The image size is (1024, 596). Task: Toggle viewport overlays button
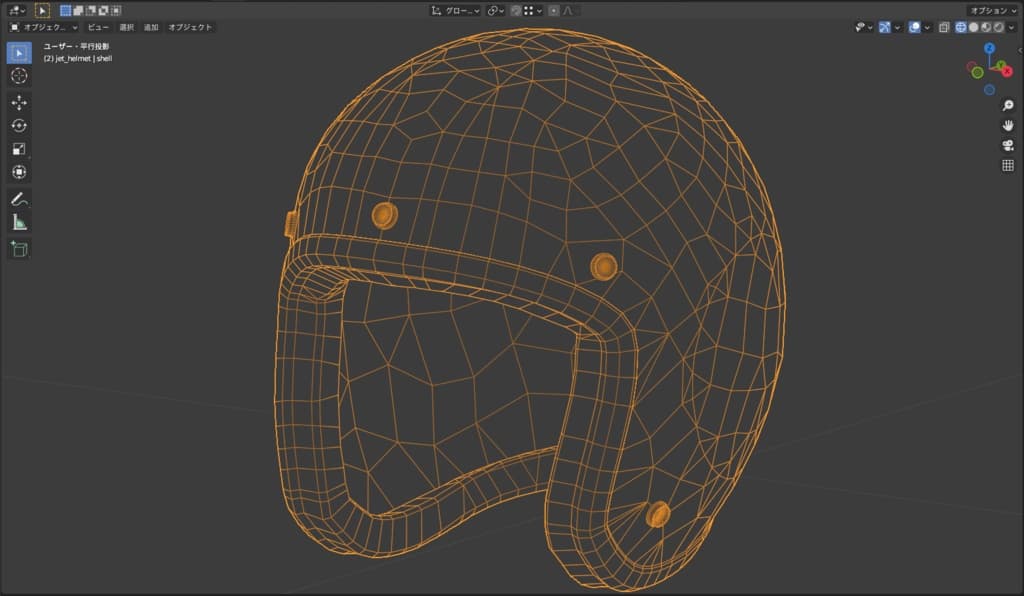tap(914, 27)
